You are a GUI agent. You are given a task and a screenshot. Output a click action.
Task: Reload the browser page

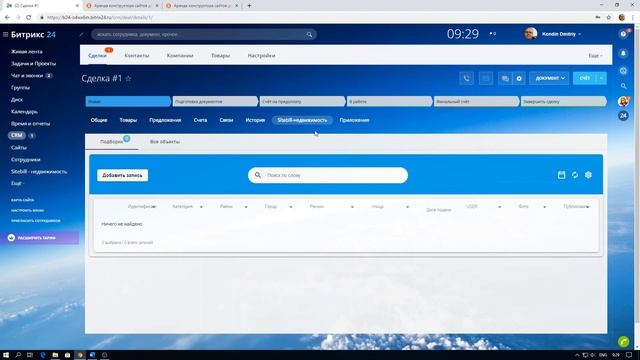pyautogui.click(x=29, y=17)
